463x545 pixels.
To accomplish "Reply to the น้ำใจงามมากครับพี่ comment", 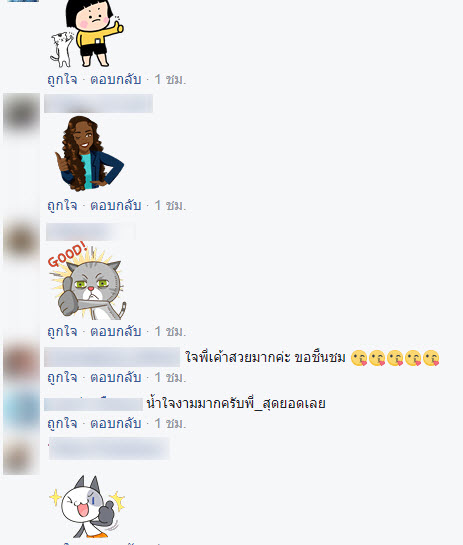I will 116,423.
